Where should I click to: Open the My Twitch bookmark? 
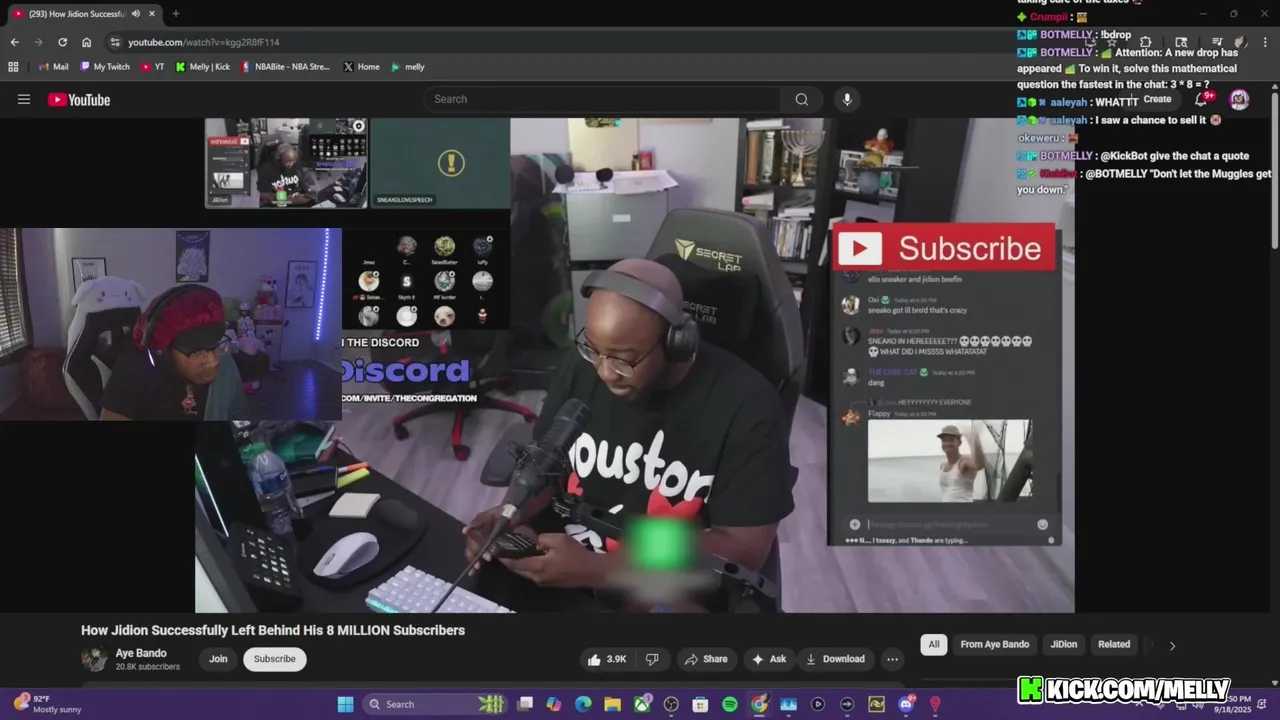105,67
